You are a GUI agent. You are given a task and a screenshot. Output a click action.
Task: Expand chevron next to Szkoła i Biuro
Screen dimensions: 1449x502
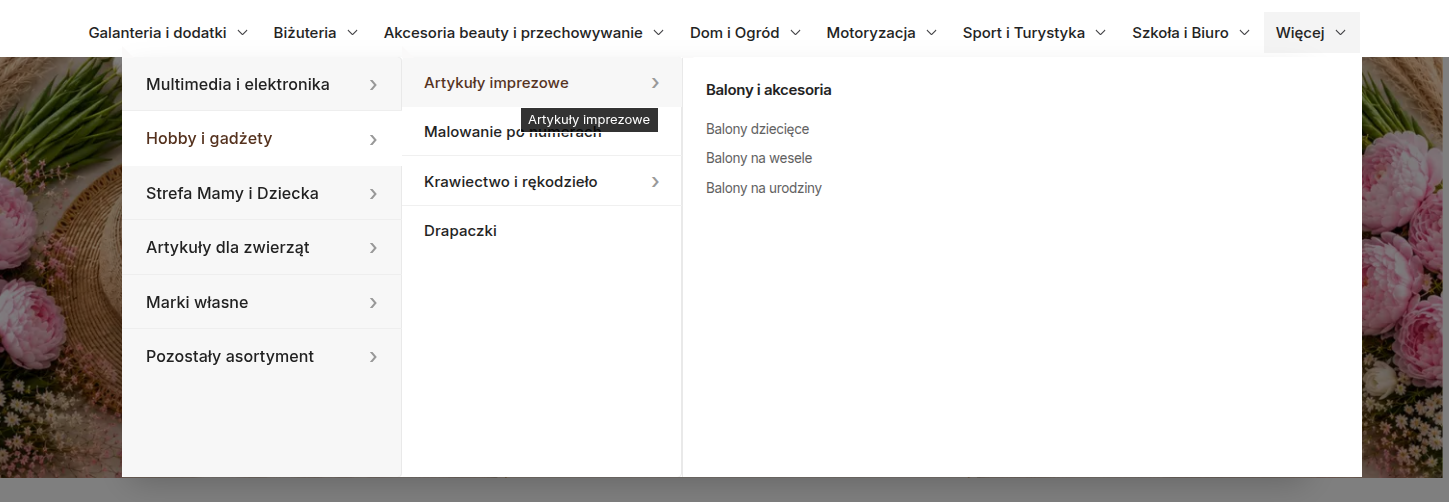coord(1244,33)
